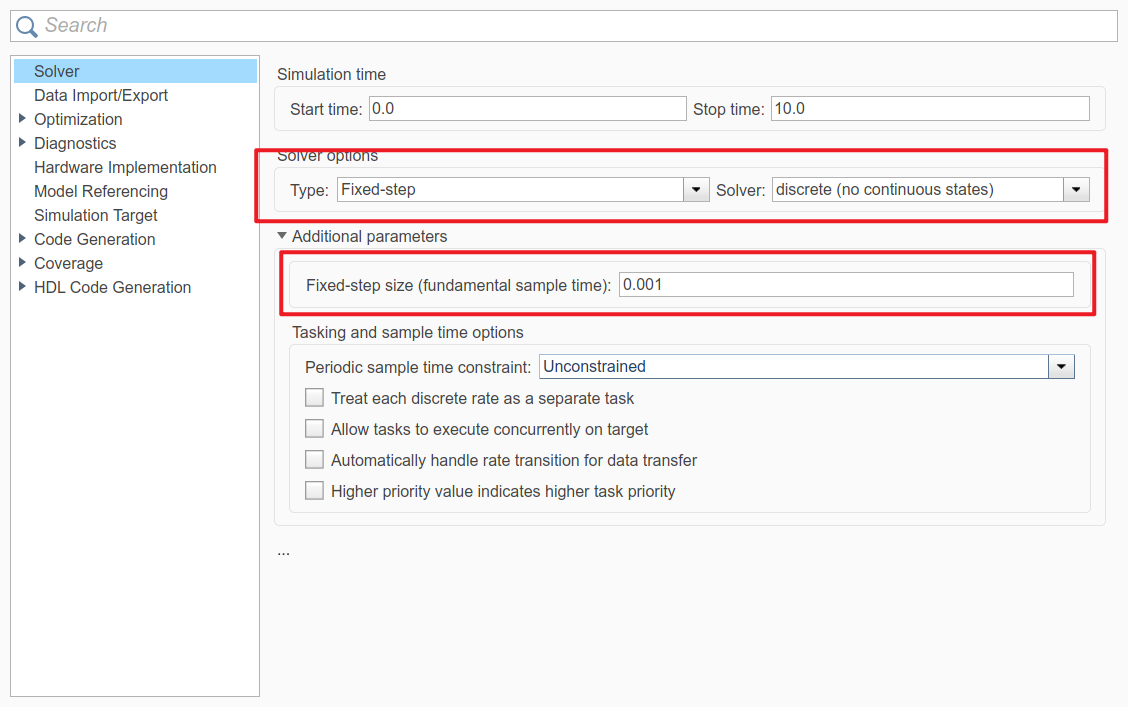
Task: Select Solver in the category tree
Action: coord(135,71)
